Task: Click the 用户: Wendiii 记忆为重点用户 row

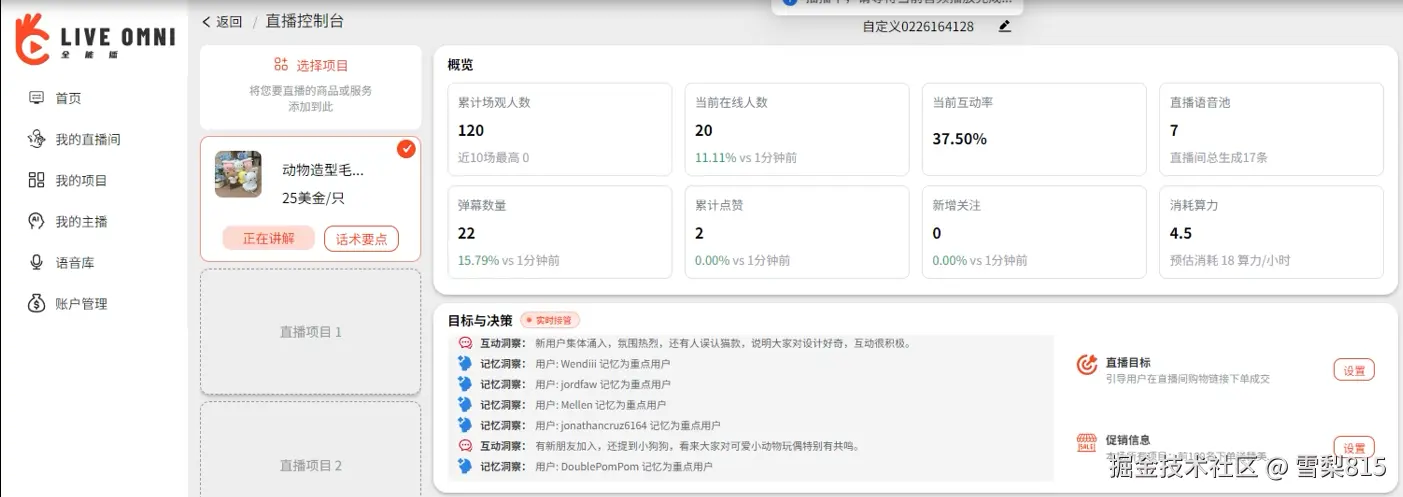Action: [x=602, y=364]
